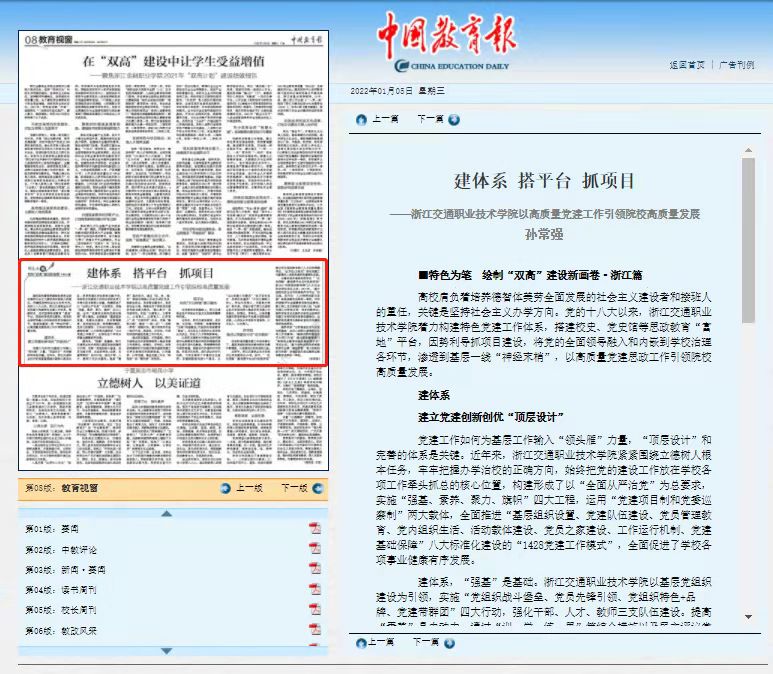
Task: Click the previous article arrow icon at bottom
Action: coord(361,643)
